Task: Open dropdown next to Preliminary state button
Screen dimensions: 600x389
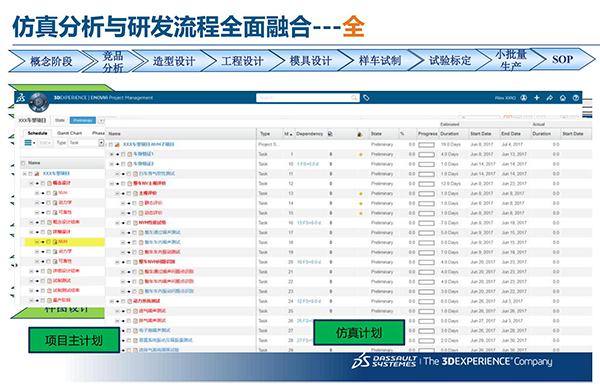Action: [x=101, y=120]
